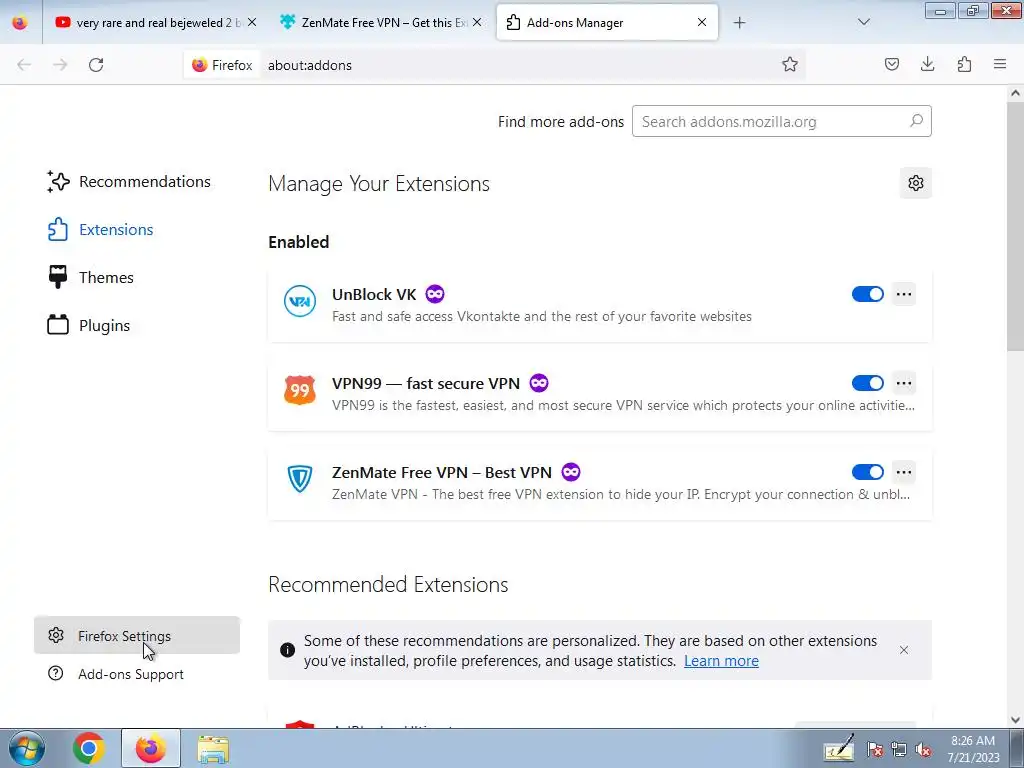Close the YouTube bejeweled tab
The width and height of the screenshot is (1024, 768).
click(252, 22)
